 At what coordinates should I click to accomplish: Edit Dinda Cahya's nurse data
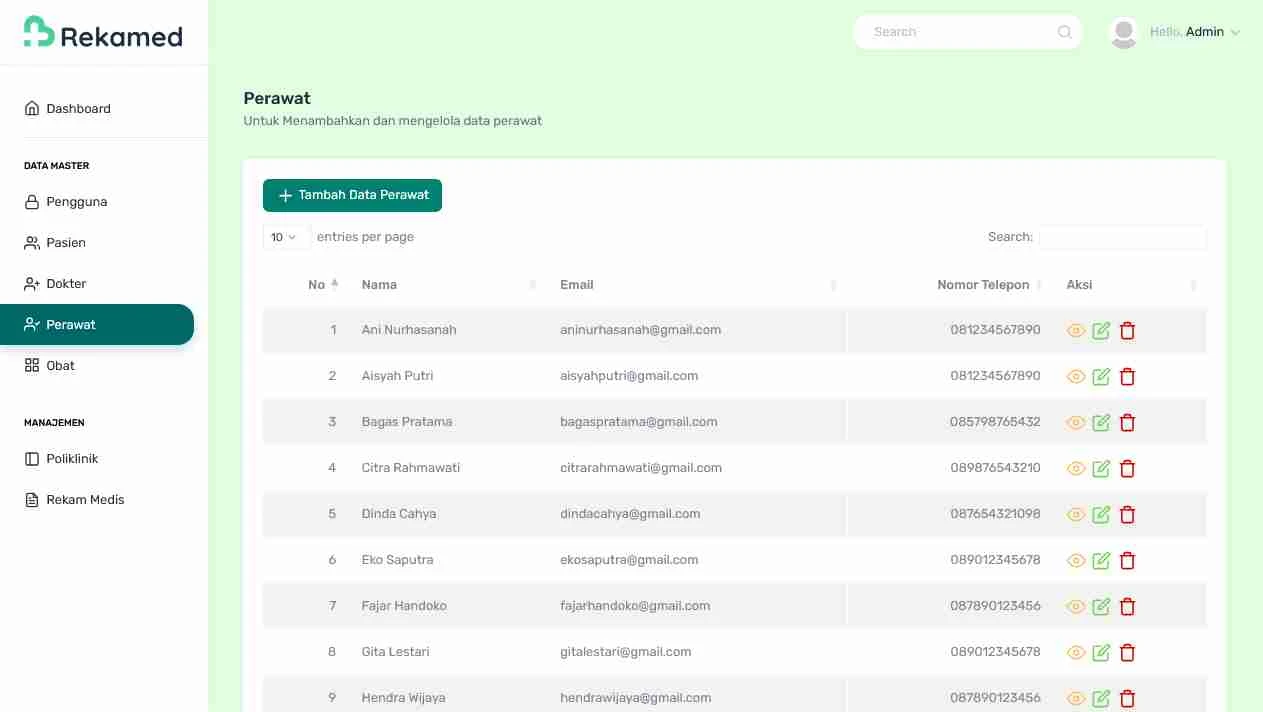(1101, 515)
